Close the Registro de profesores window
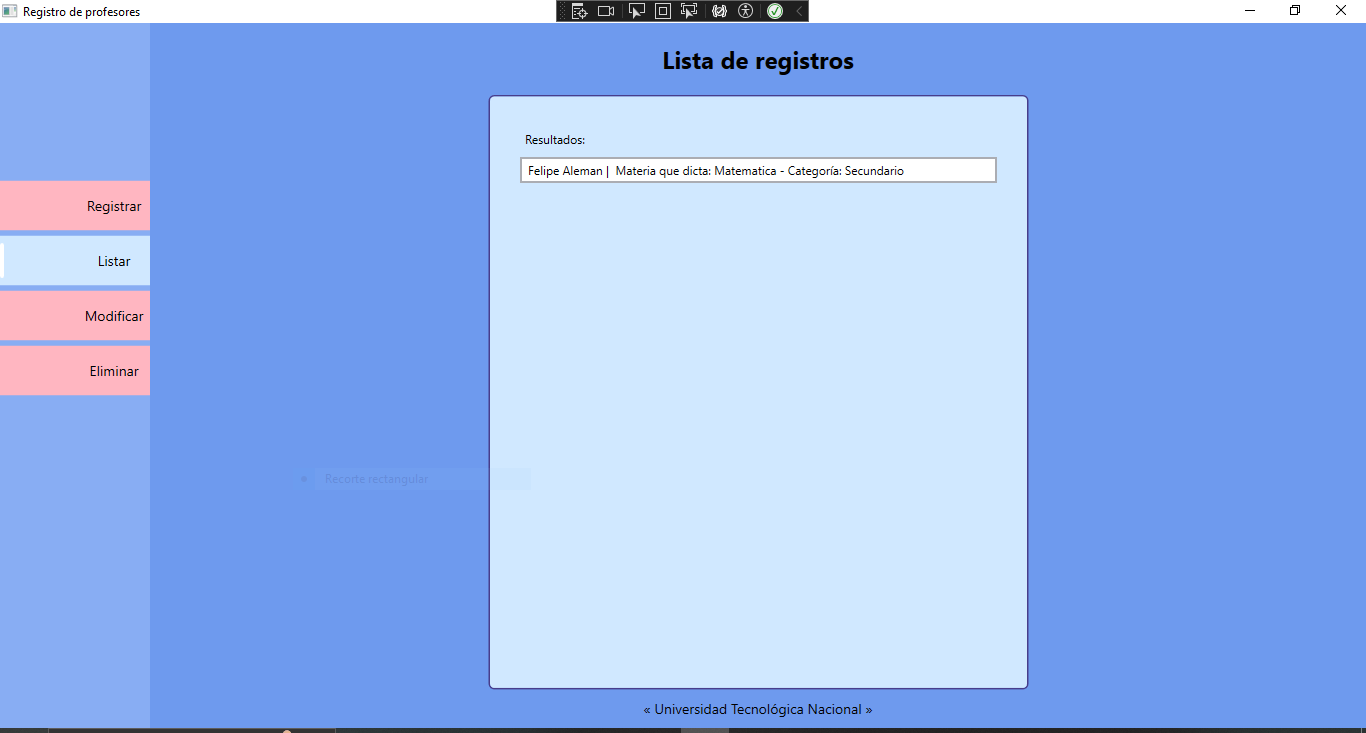The height and width of the screenshot is (733, 1366). click(x=1342, y=11)
